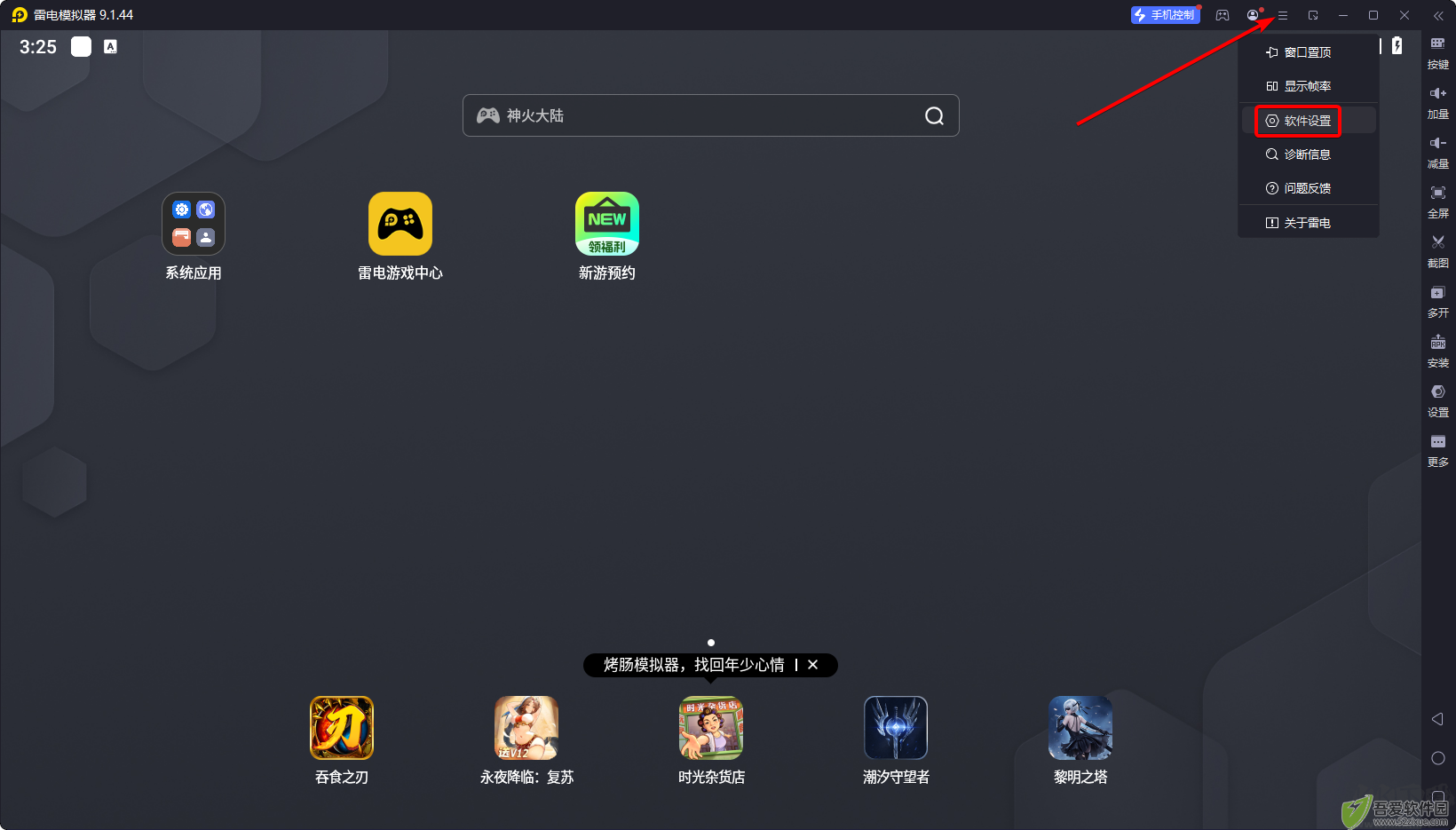Expand 更多 sidebar options
The height and width of the screenshot is (830, 1456).
click(1438, 451)
